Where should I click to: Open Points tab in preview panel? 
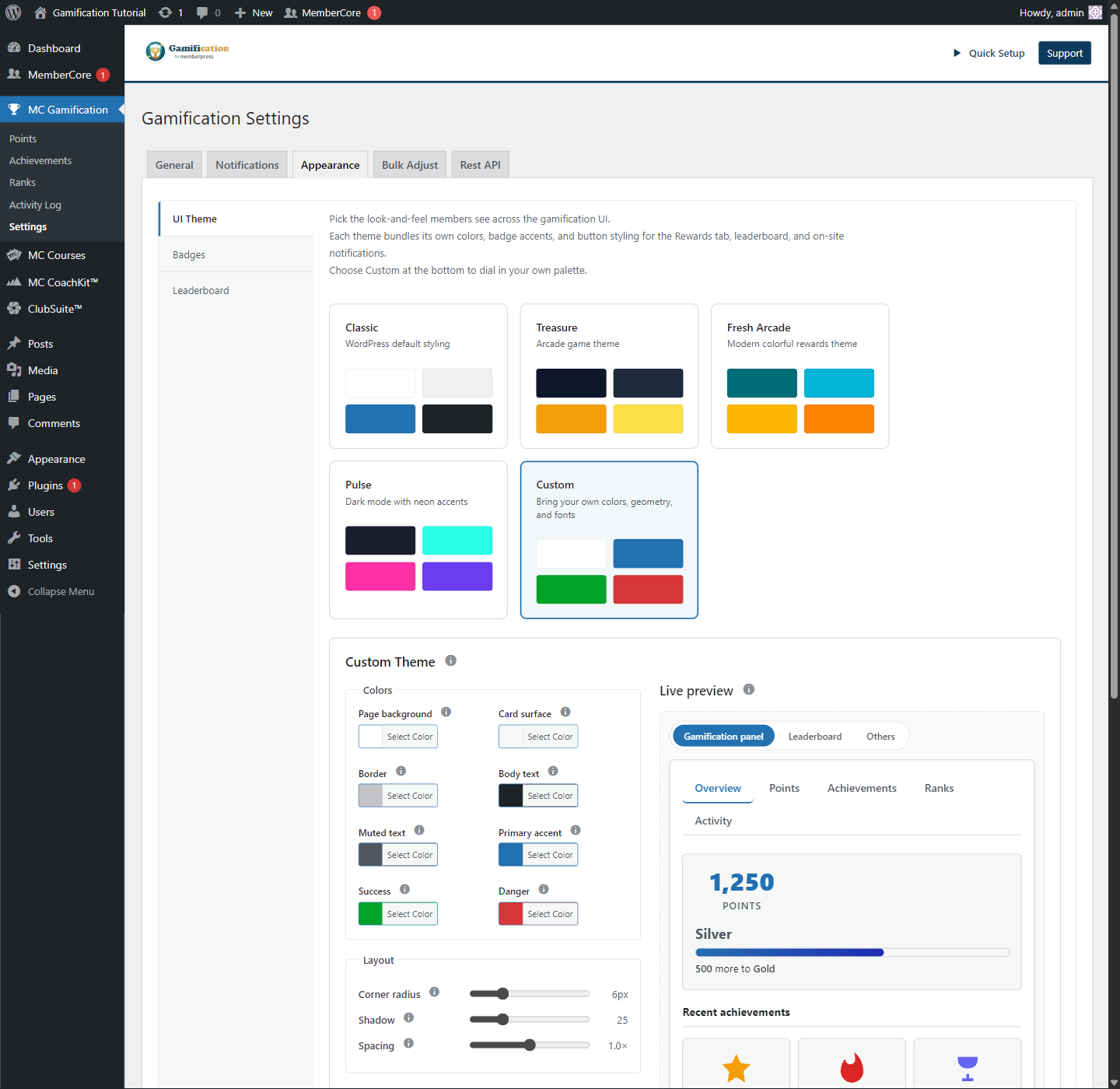[x=784, y=788]
